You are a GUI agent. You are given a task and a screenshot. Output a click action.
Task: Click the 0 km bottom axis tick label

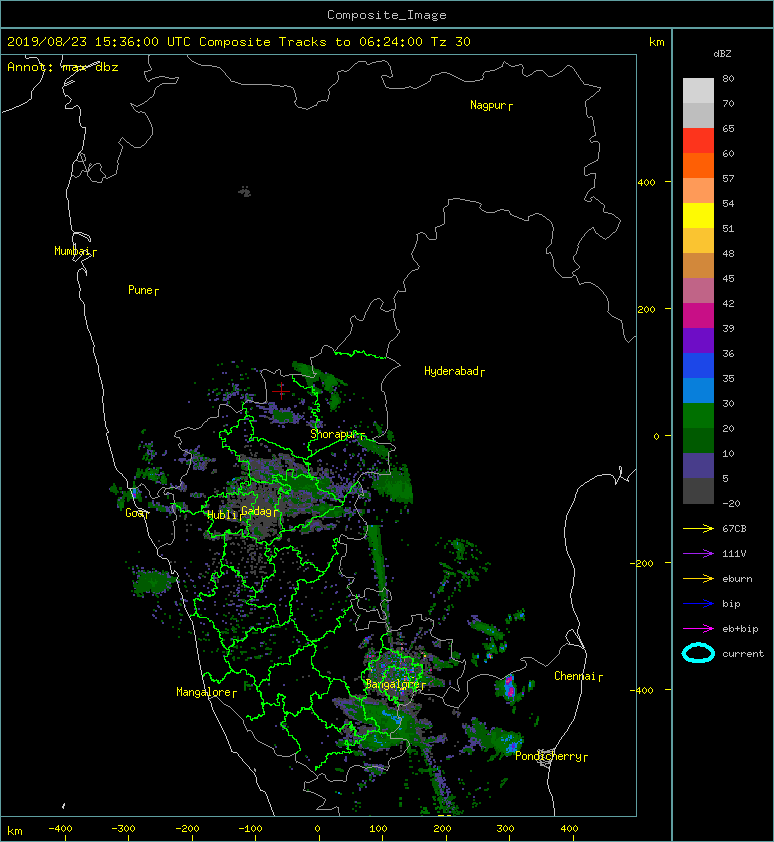tap(317, 829)
